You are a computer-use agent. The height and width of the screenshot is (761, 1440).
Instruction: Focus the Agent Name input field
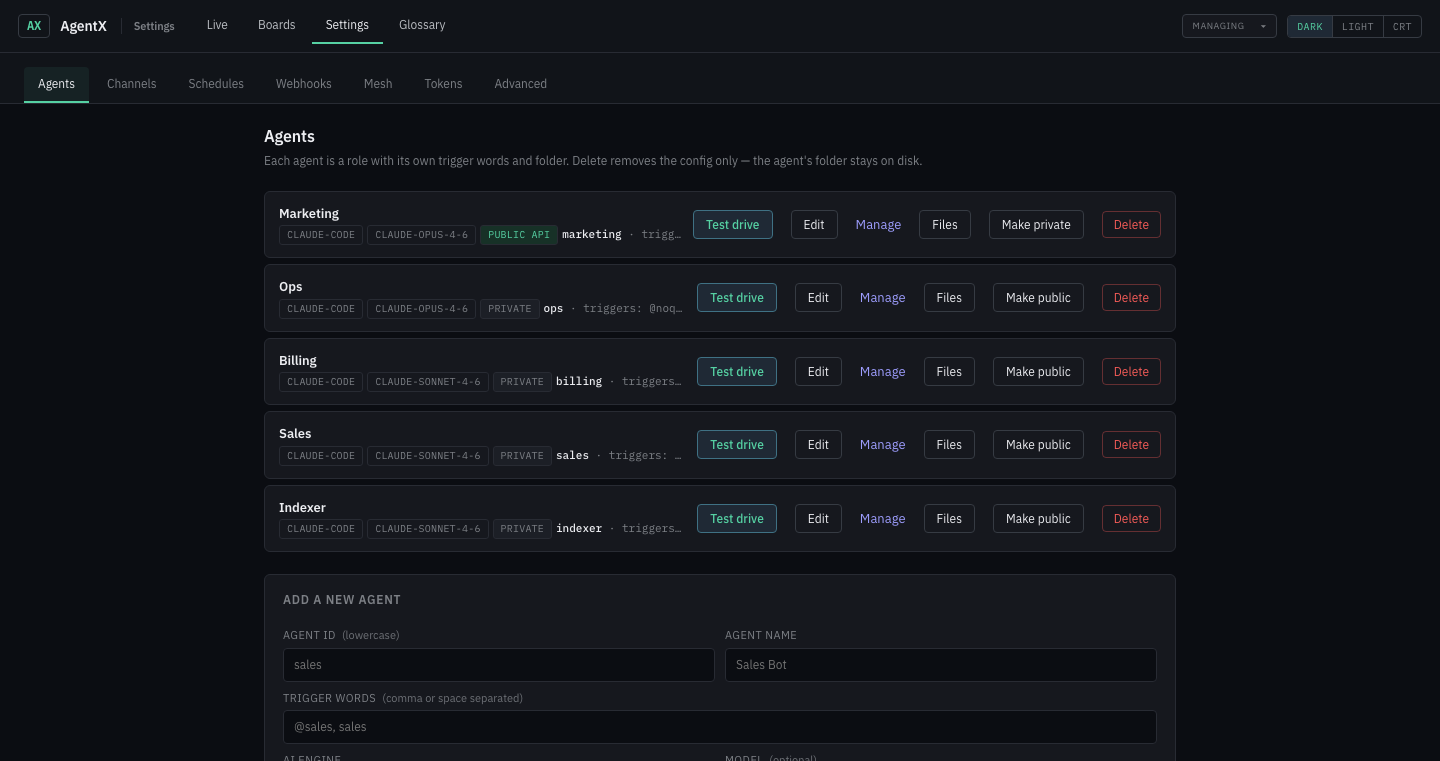(941, 665)
